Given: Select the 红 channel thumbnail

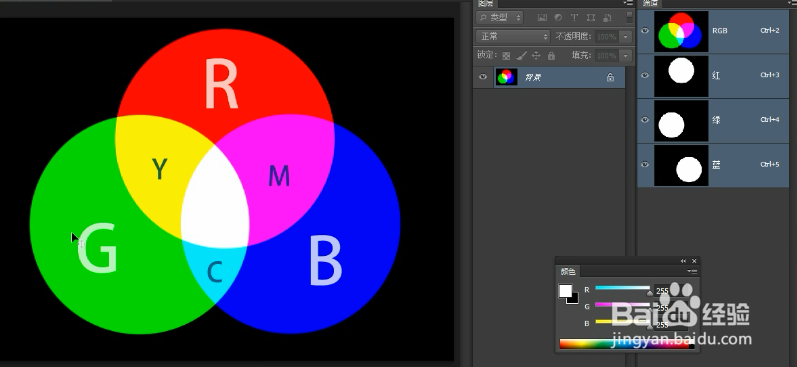Looking at the screenshot, I should [x=681, y=76].
